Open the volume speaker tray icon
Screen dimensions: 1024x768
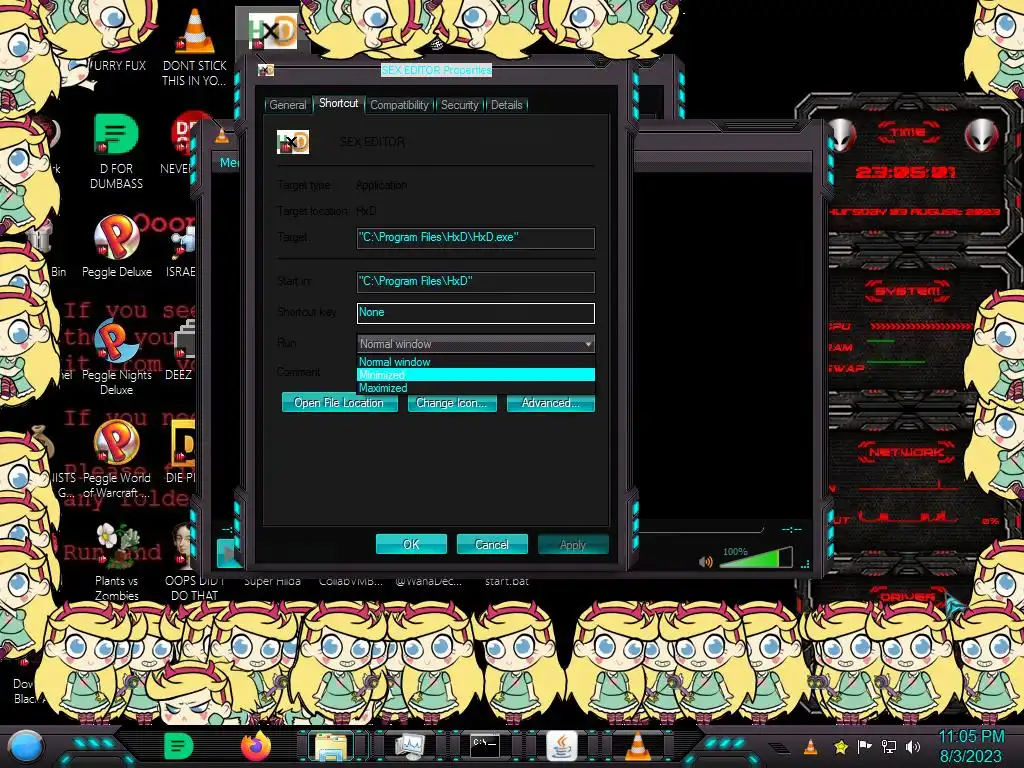coord(913,746)
